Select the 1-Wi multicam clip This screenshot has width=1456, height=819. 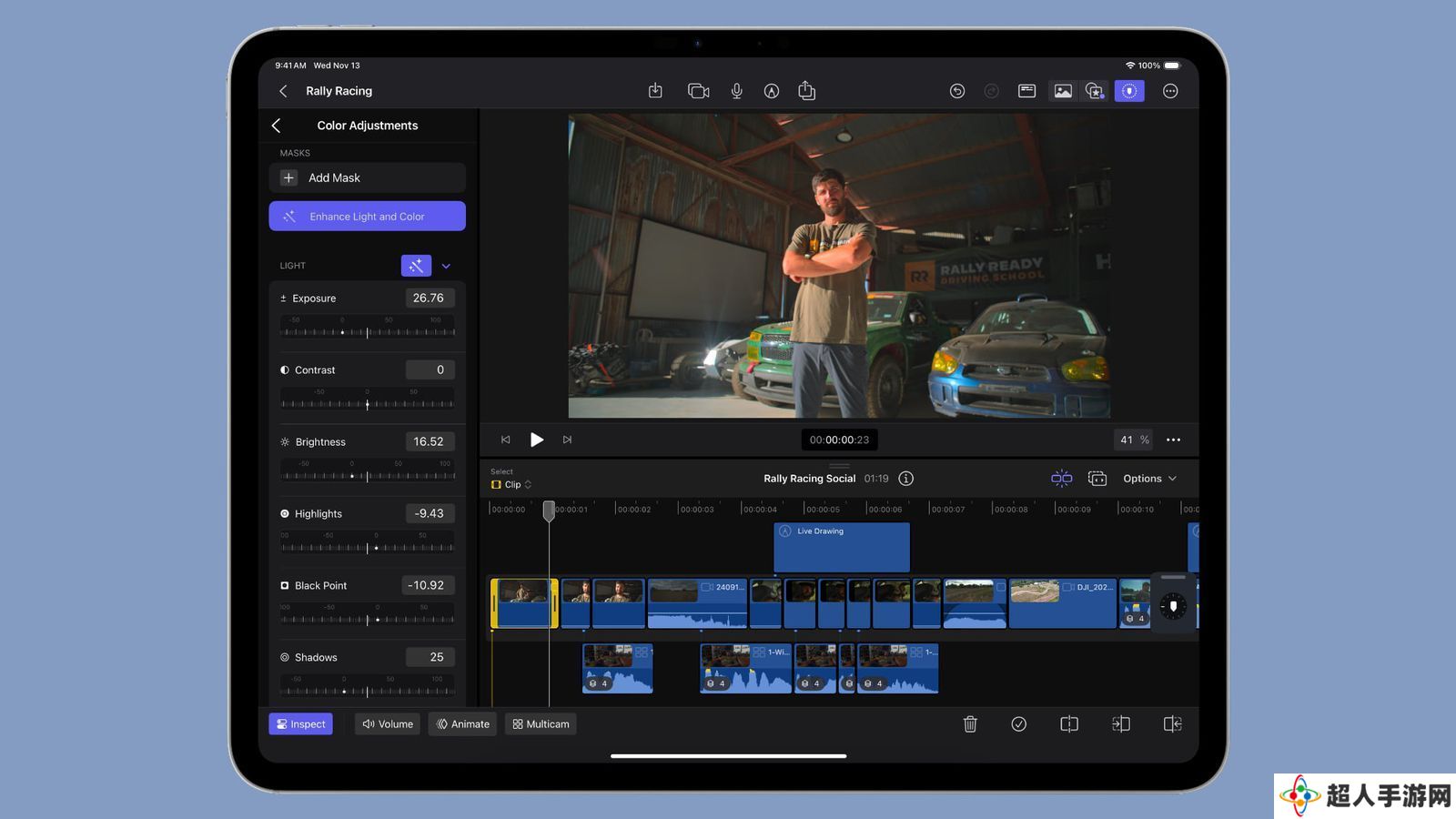tap(745, 669)
